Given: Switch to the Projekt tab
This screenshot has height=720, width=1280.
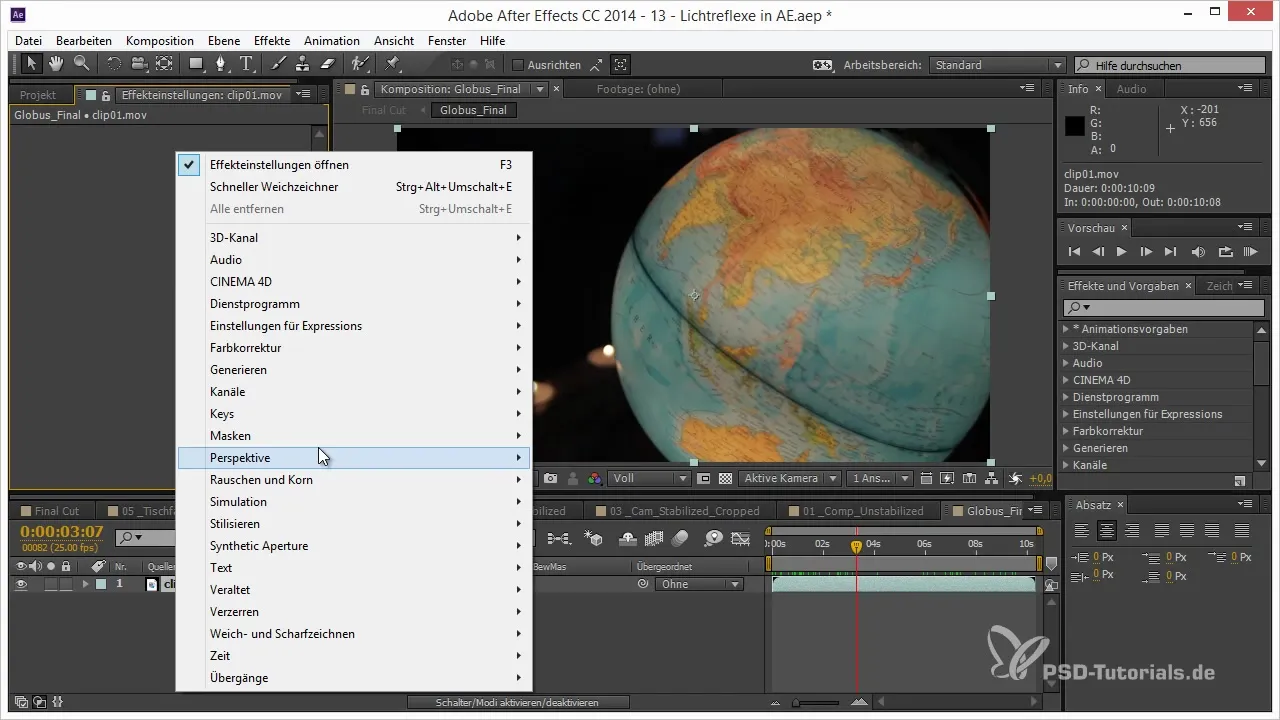Looking at the screenshot, I should [x=38, y=95].
